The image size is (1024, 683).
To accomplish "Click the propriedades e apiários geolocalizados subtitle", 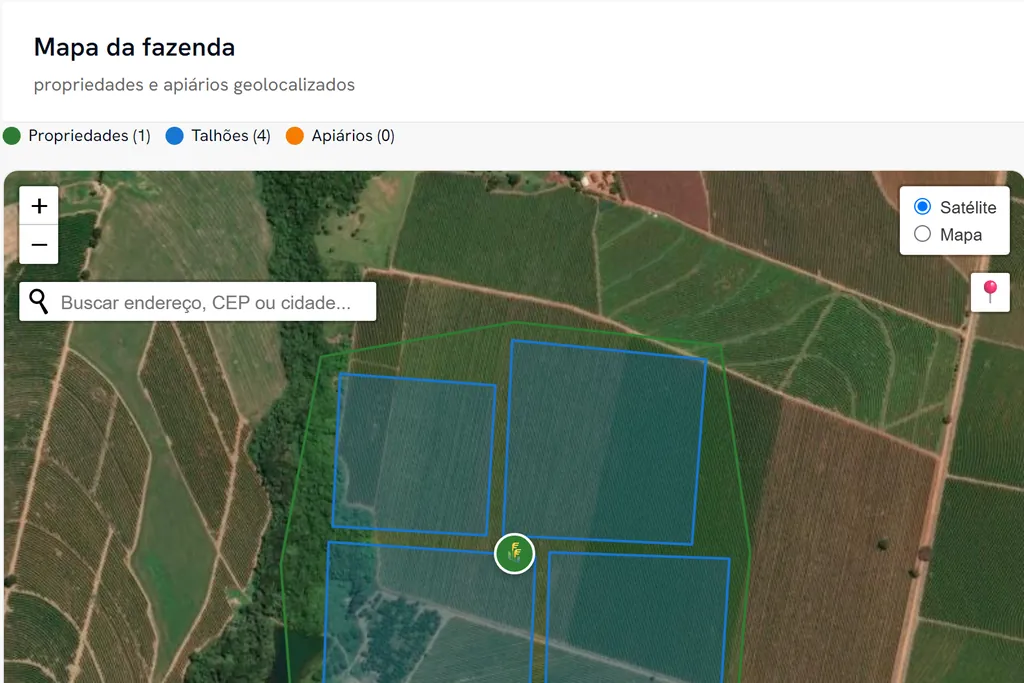I will [194, 85].
